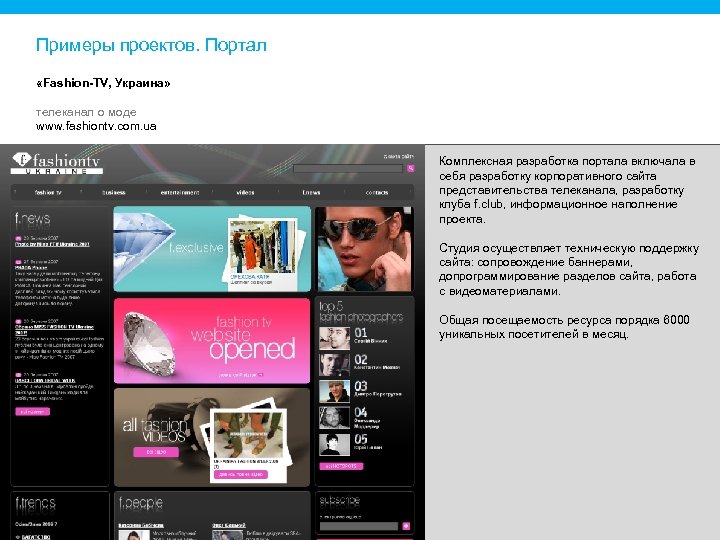Open the 'fashion tv website opened' banner
Viewport: 720px width, 540px height.
coord(212,340)
